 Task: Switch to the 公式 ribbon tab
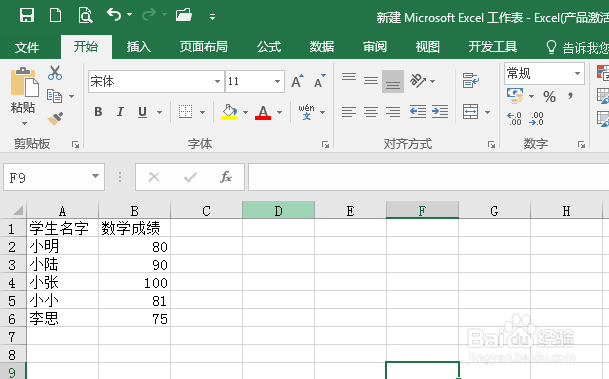269,47
